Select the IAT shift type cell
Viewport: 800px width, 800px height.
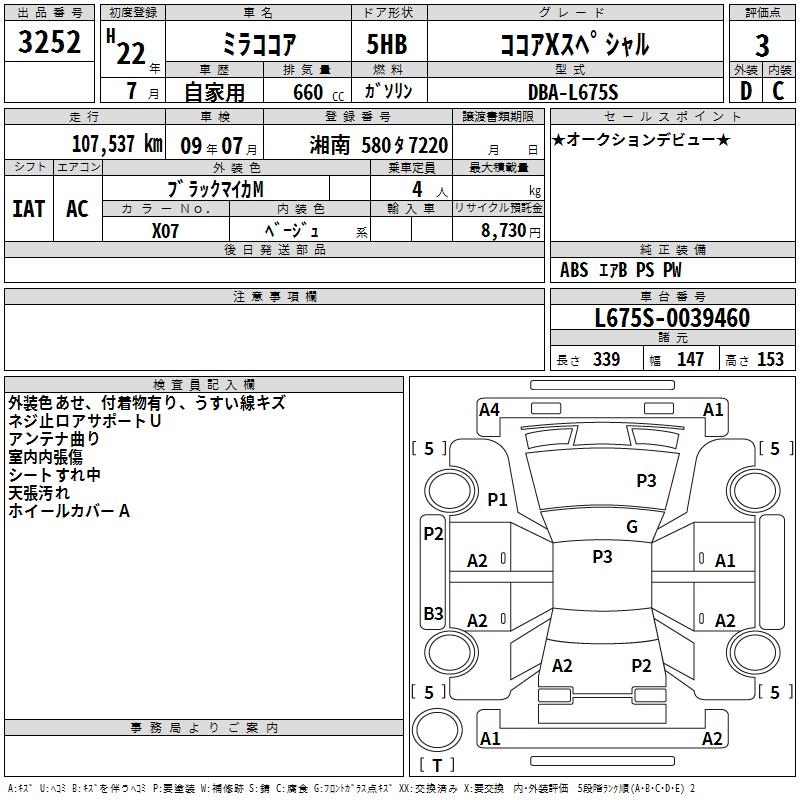coord(29,208)
